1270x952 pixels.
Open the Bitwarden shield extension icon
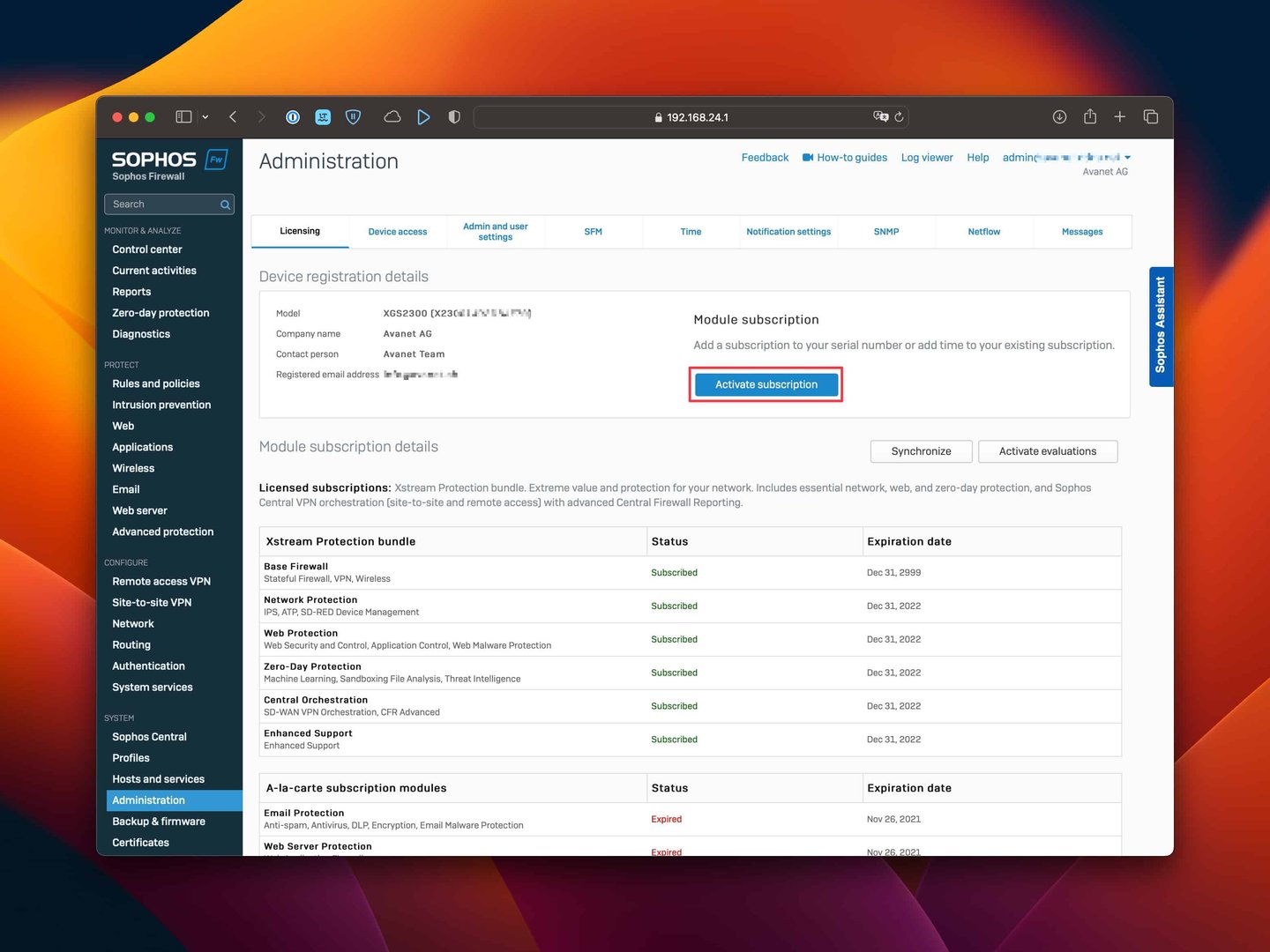[x=353, y=116]
